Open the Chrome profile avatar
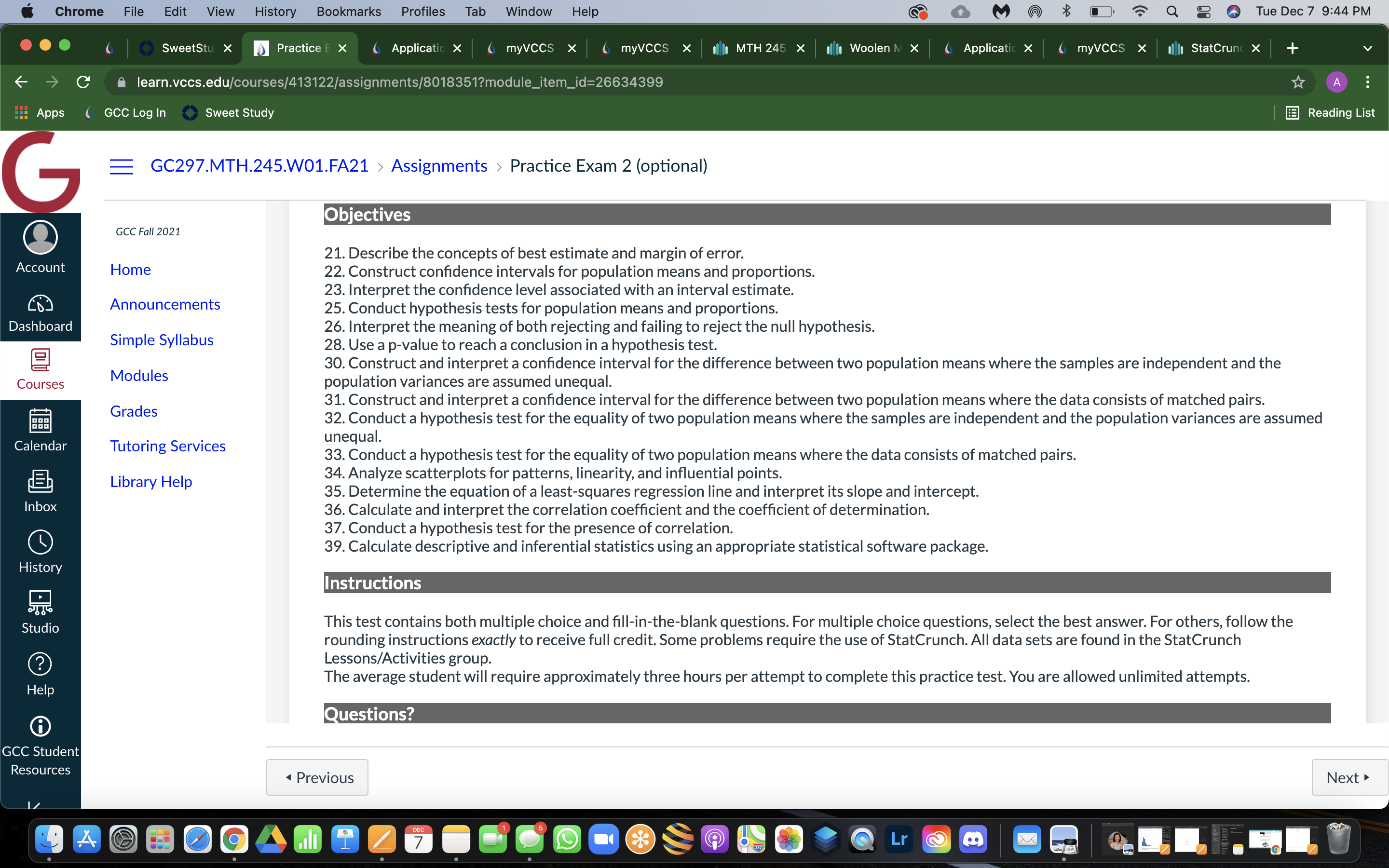This screenshot has width=1389, height=868. pos(1337,82)
